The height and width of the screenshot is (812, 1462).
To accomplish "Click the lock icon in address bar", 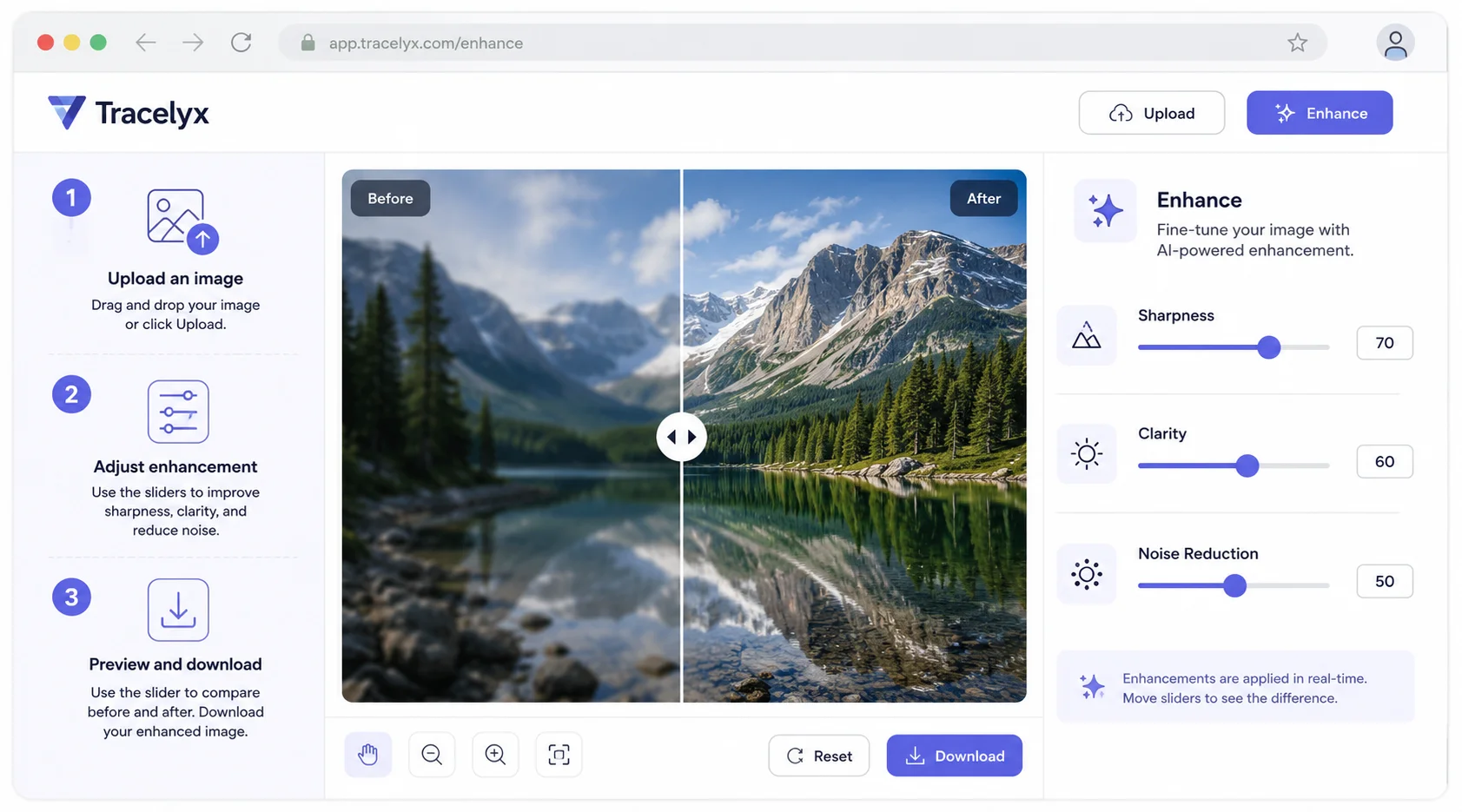I will click(x=308, y=43).
